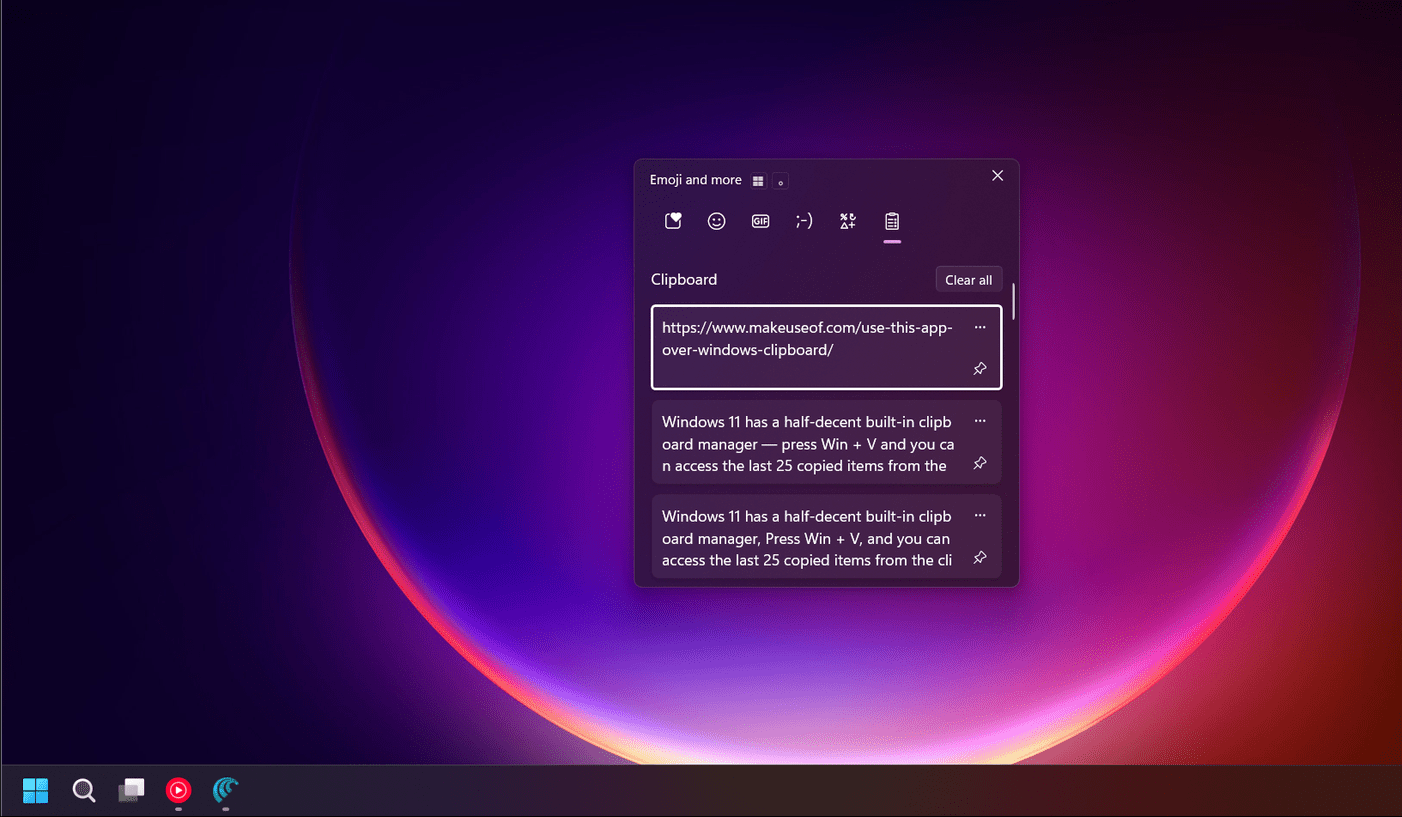Click the grid icon beside Emoji and more
This screenshot has width=1402, height=817.
coord(757,180)
